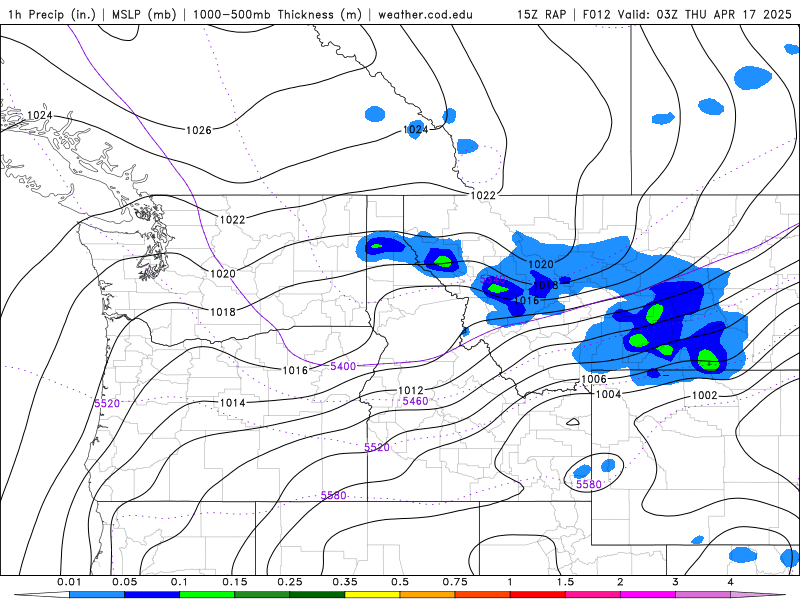This screenshot has width=800, height=600.
Task: Click the purple 5340 thickness label
Action: point(492,279)
